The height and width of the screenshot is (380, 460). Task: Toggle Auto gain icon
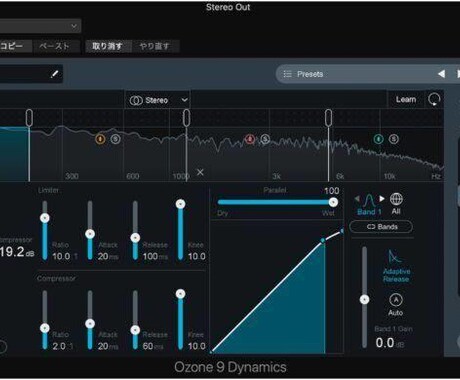coord(396,300)
